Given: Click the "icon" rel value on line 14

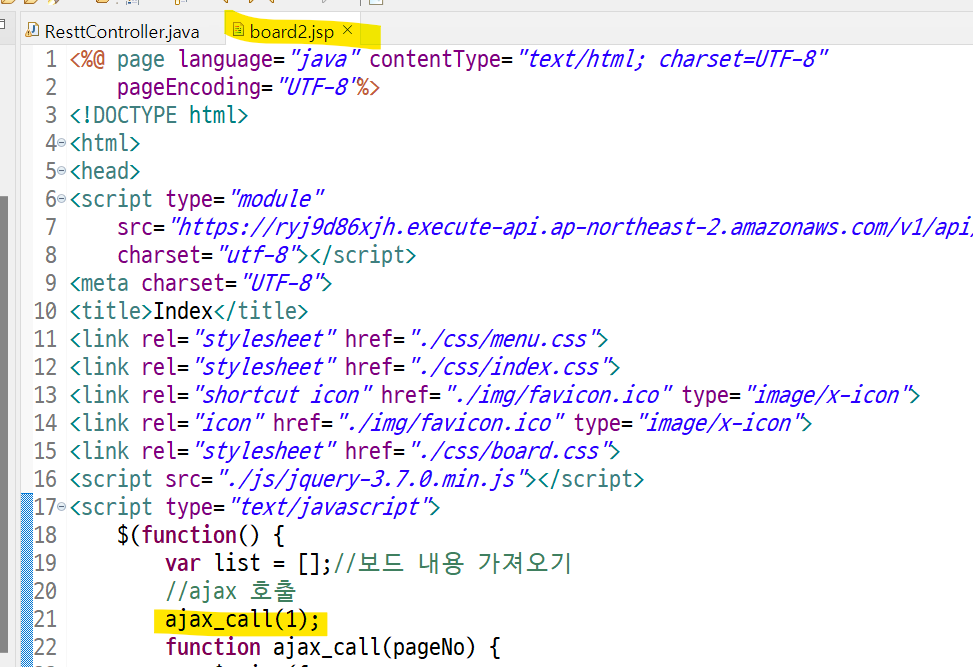Looking at the screenshot, I should pyautogui.click(x=229, y=423).
